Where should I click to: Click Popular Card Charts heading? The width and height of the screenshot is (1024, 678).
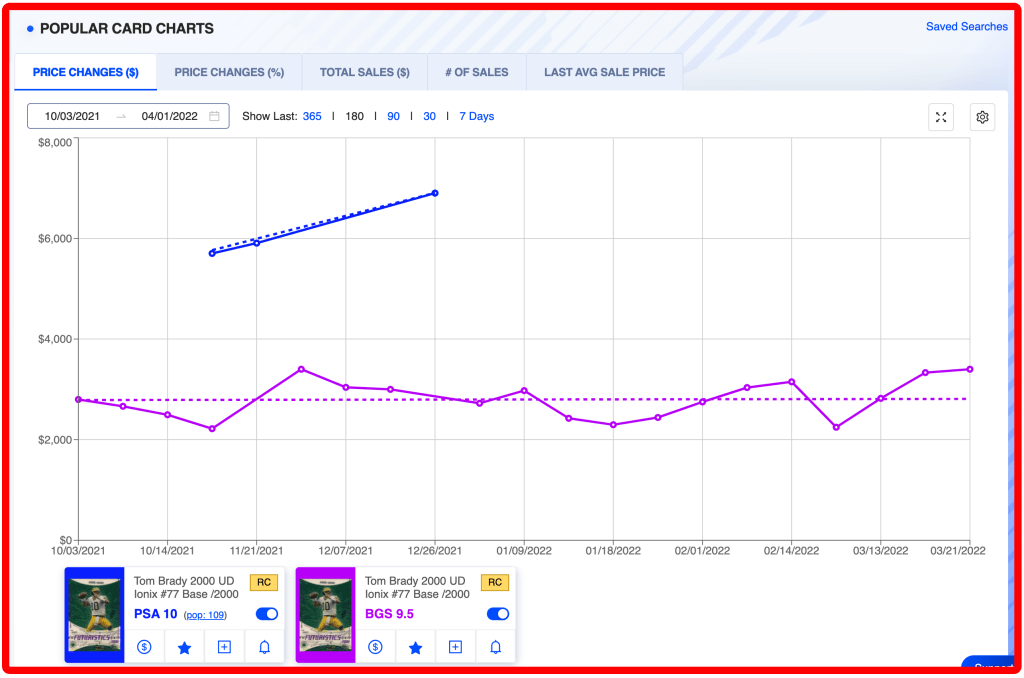[127, 29]
